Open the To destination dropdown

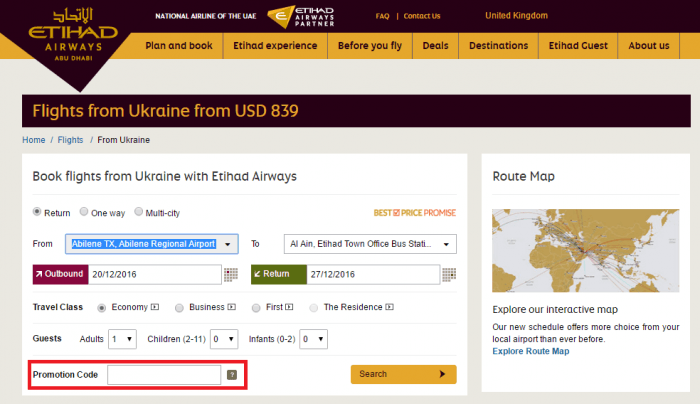pos(370,244)
